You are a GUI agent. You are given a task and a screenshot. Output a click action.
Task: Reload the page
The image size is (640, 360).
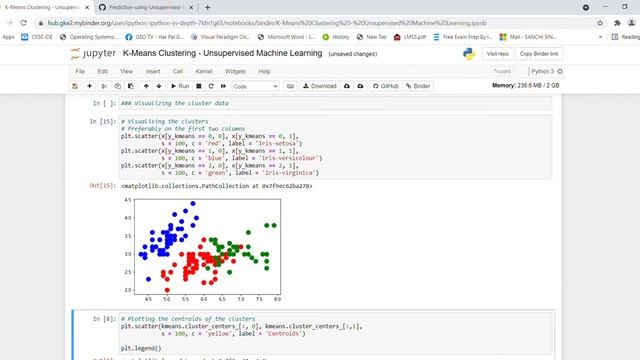[x=24, y=23]
